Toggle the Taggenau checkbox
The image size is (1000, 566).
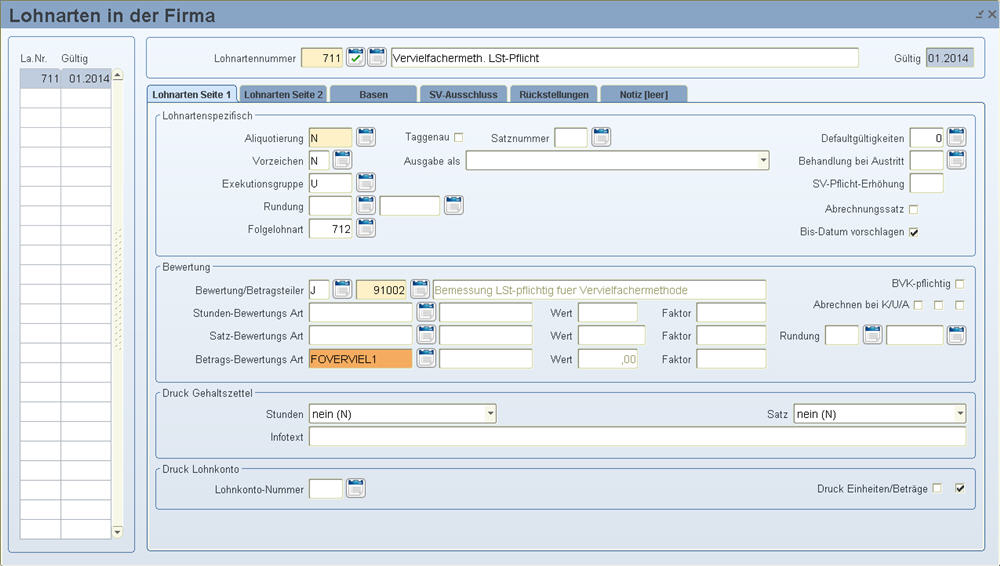pos(459,137)
